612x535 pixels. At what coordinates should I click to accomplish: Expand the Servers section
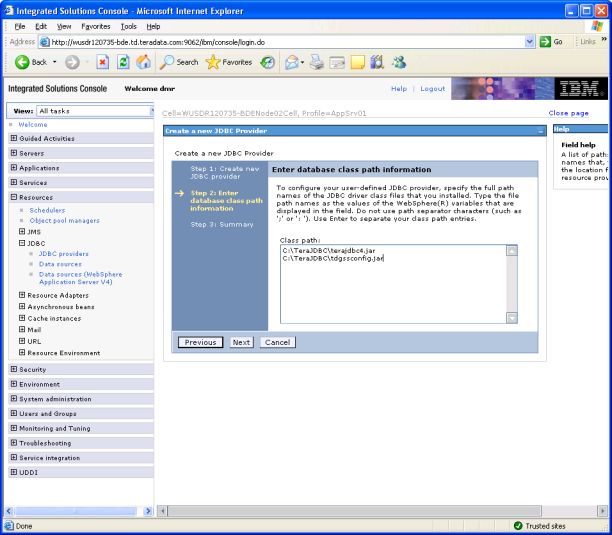(14, 153)
